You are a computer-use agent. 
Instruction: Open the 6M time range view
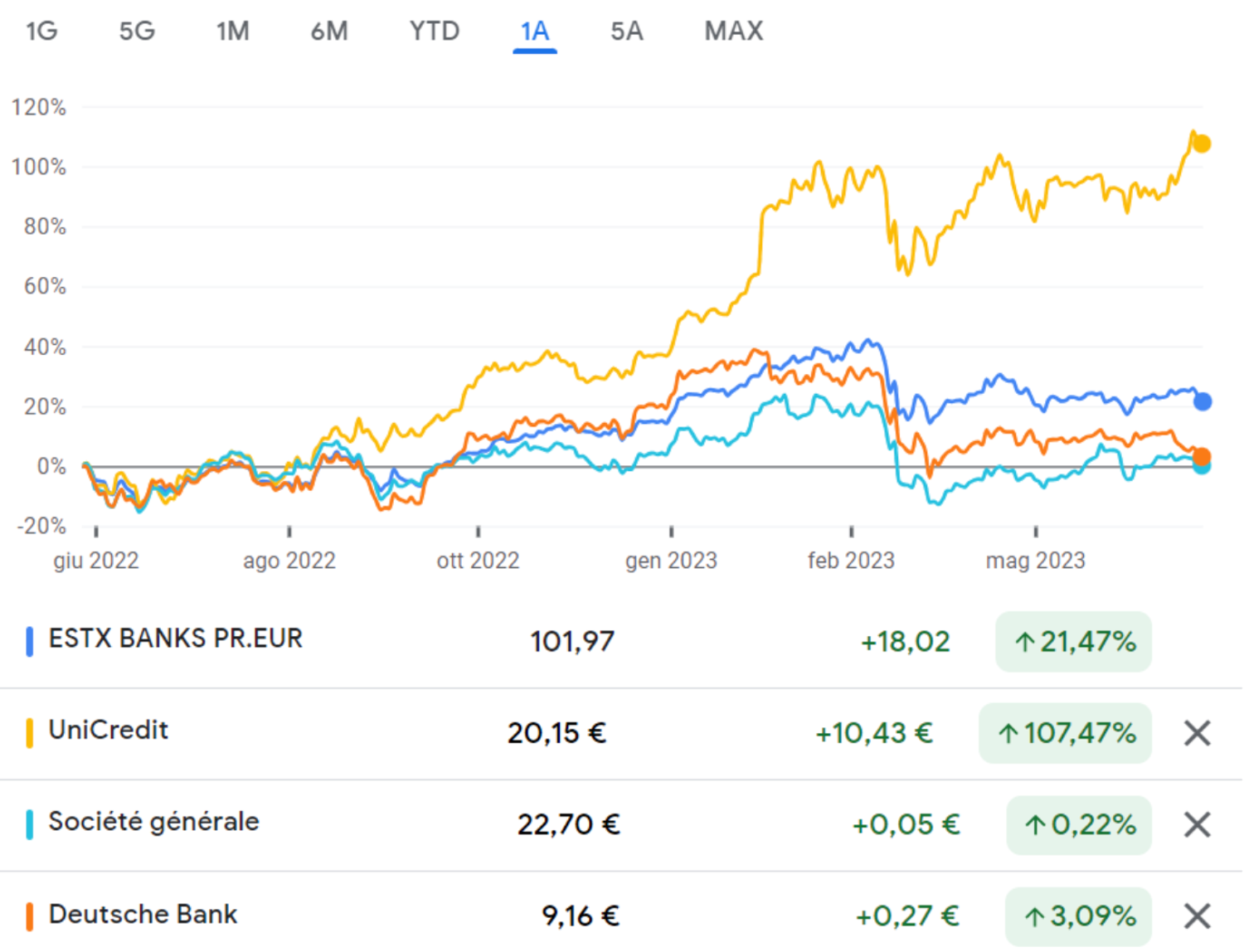tap(329, 32)
